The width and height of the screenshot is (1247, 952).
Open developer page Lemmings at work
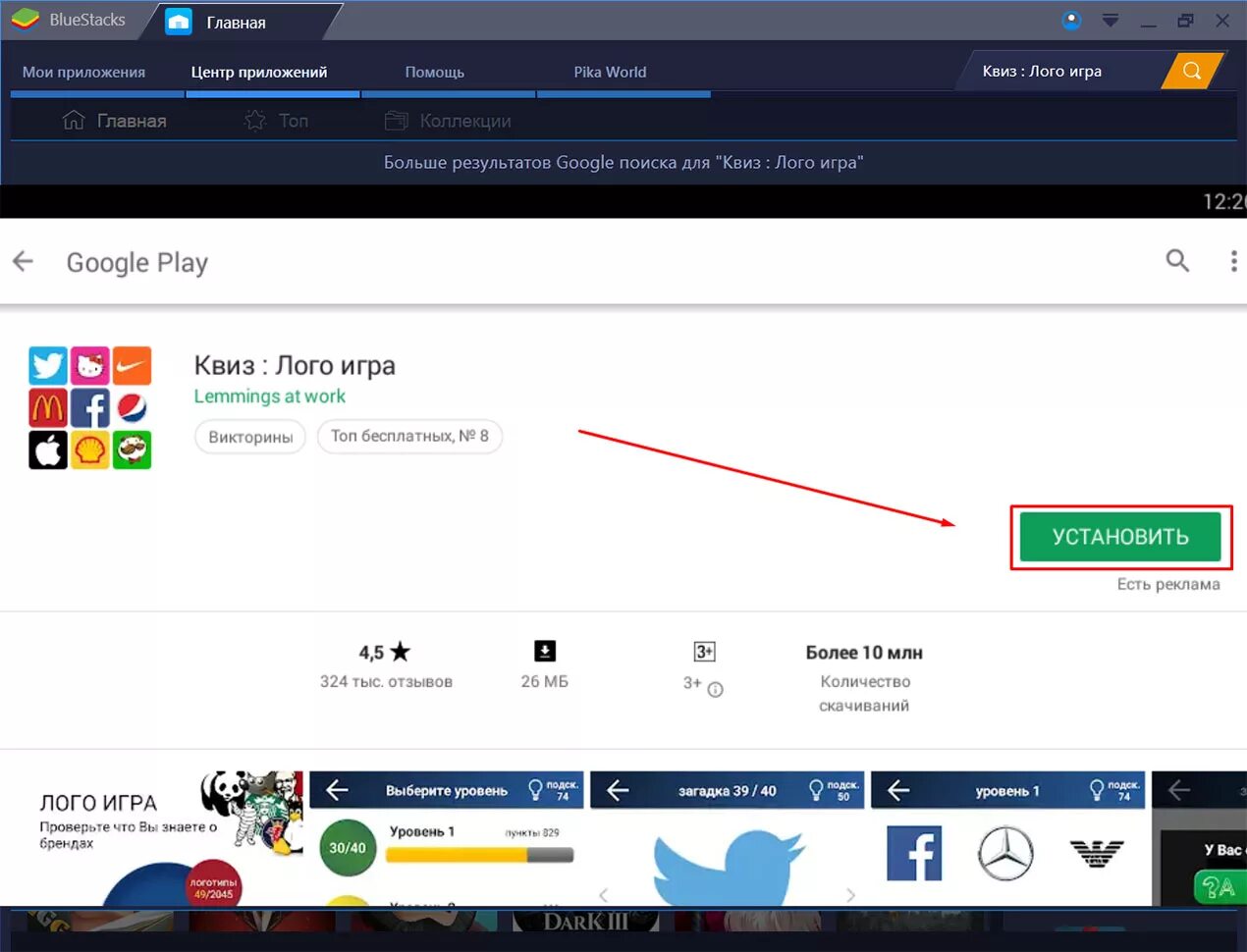[x=270, y=397]
